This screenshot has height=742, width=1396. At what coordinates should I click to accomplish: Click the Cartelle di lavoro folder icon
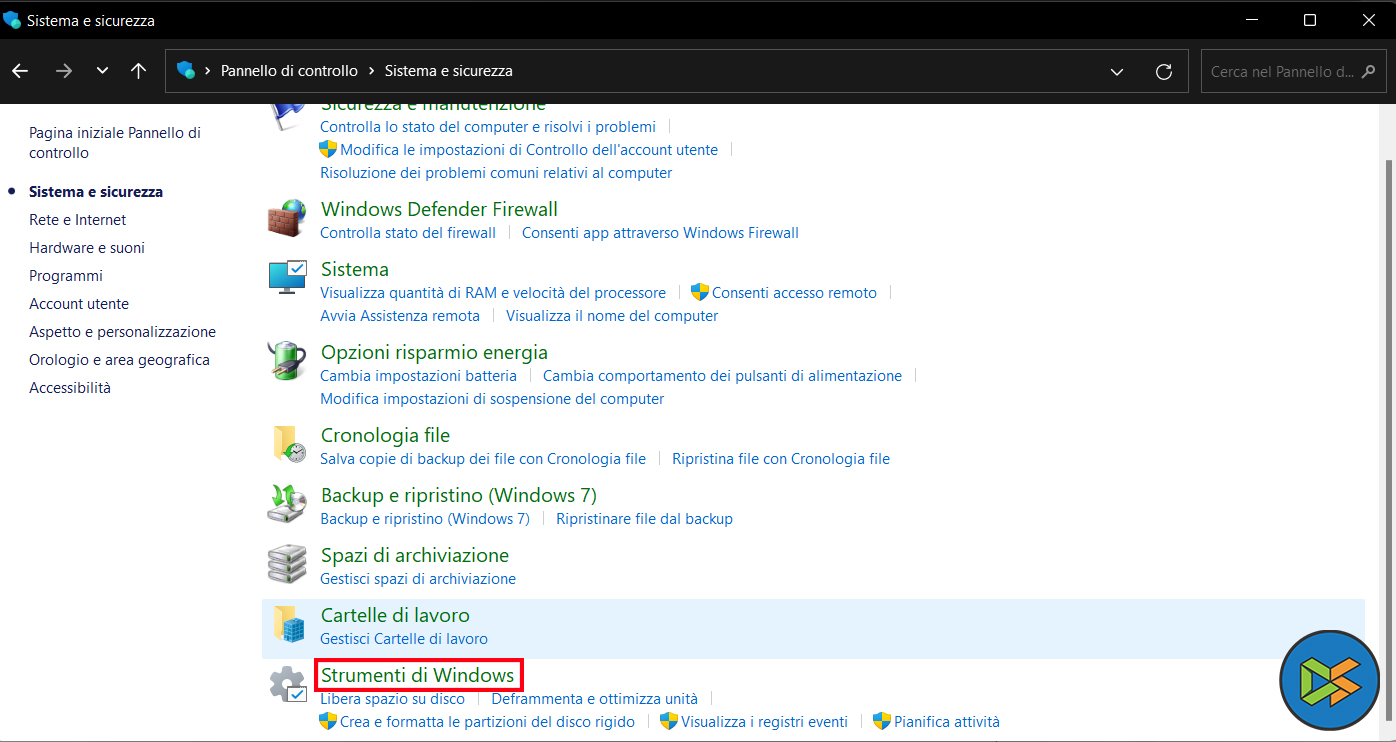(x=287, y=624)
